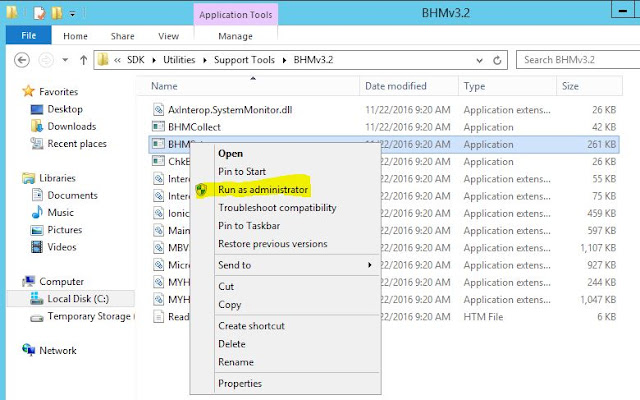The width and height of the screenshot is (640, 400).
Task: Sort by the Type column header
Action: click(x=507, y=86)
